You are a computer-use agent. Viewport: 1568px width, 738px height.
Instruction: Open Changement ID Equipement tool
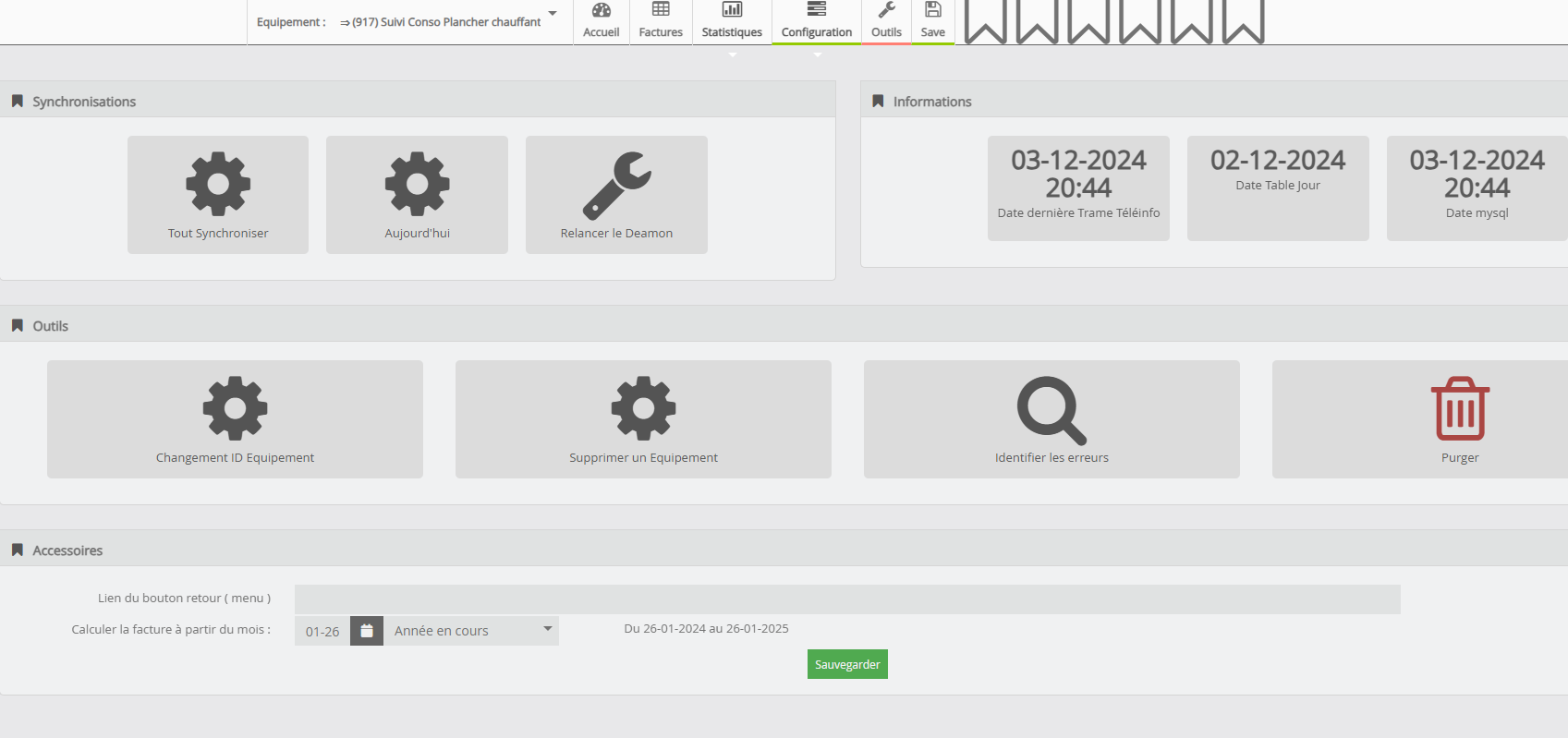tap(235, 418)
